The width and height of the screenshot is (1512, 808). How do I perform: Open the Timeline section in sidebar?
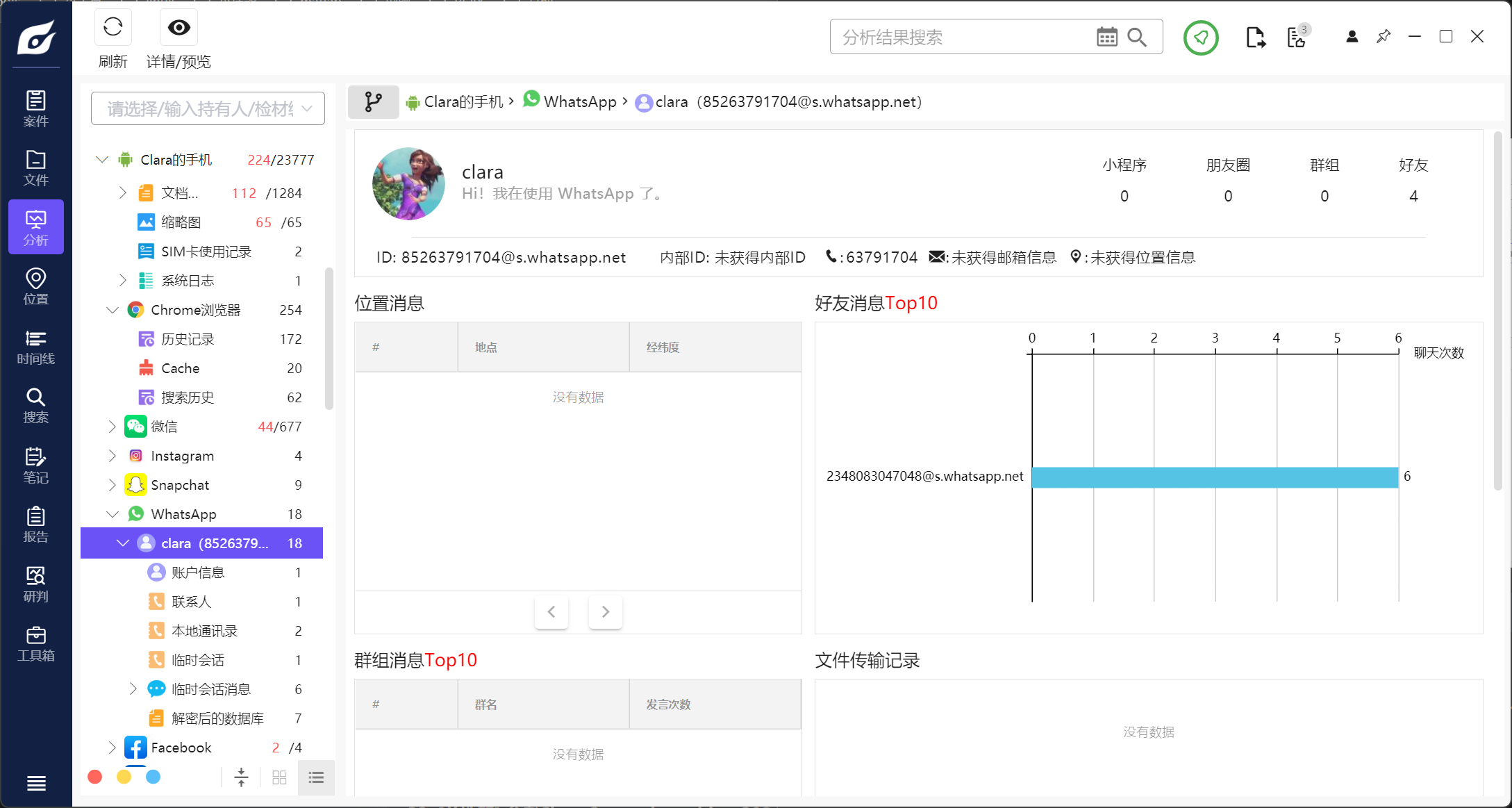pyautogui.click(x=35, y=347)
